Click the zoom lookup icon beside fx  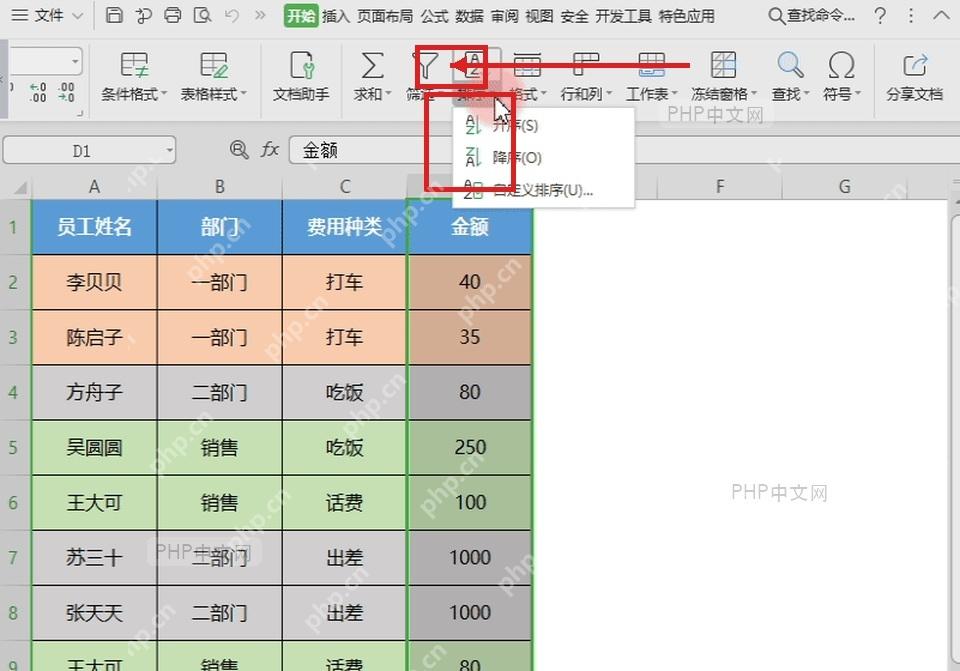coord(239,149)
